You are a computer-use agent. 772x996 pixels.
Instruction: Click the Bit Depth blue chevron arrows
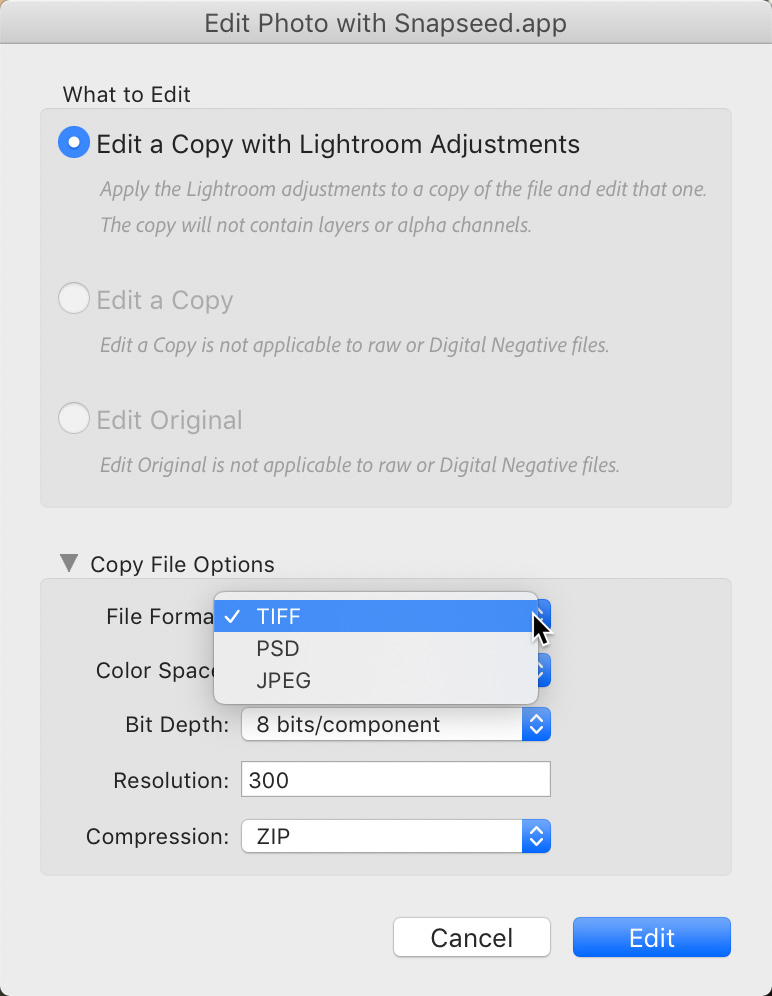coord(537,724)
